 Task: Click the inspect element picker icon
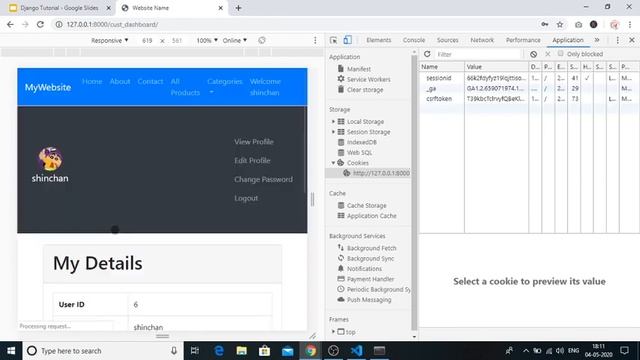pos(333,40)
